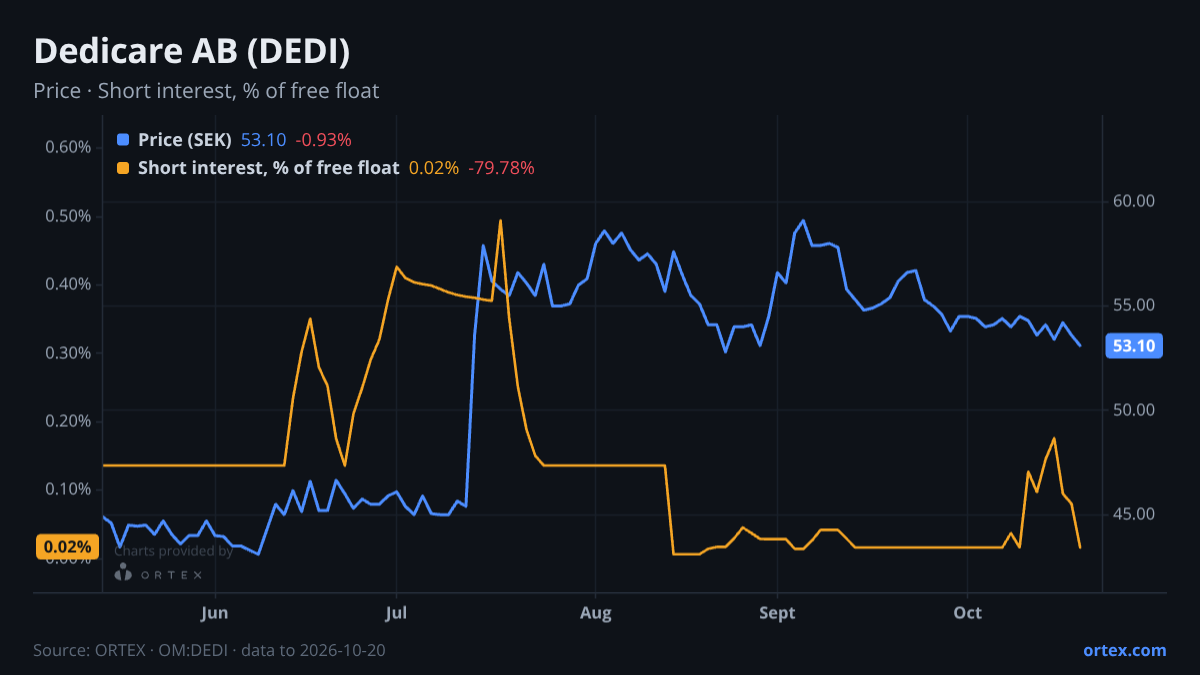
Task: Click the Oct x-axis label
Action: click(x=968, y=612)
